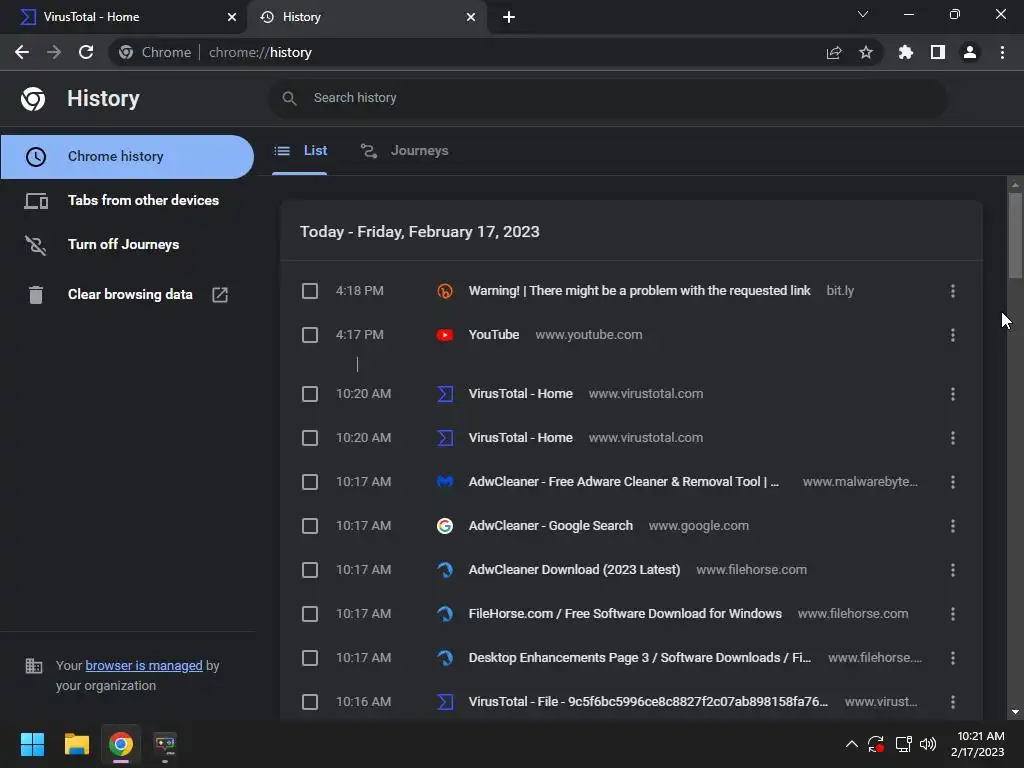Open the fourth taskbar app icon
This screenshot has height=768, width=1024.
point(165,744)
